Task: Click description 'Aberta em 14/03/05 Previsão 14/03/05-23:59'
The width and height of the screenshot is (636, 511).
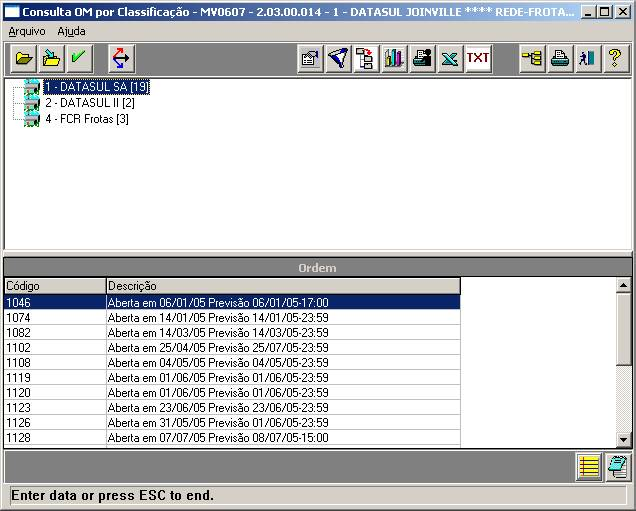Action: pos(218,333)
